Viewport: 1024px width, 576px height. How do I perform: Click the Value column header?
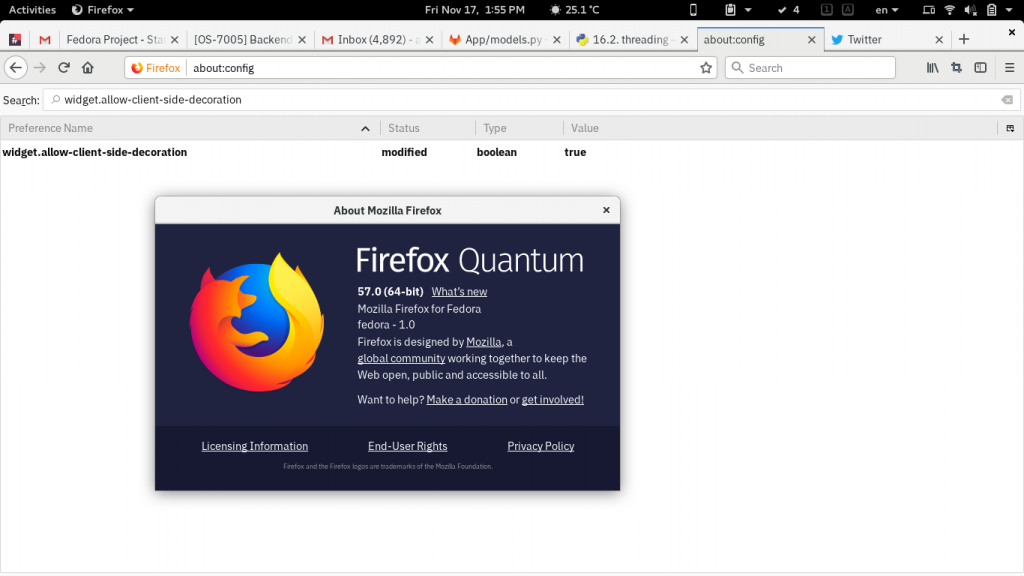coord(780,129)
